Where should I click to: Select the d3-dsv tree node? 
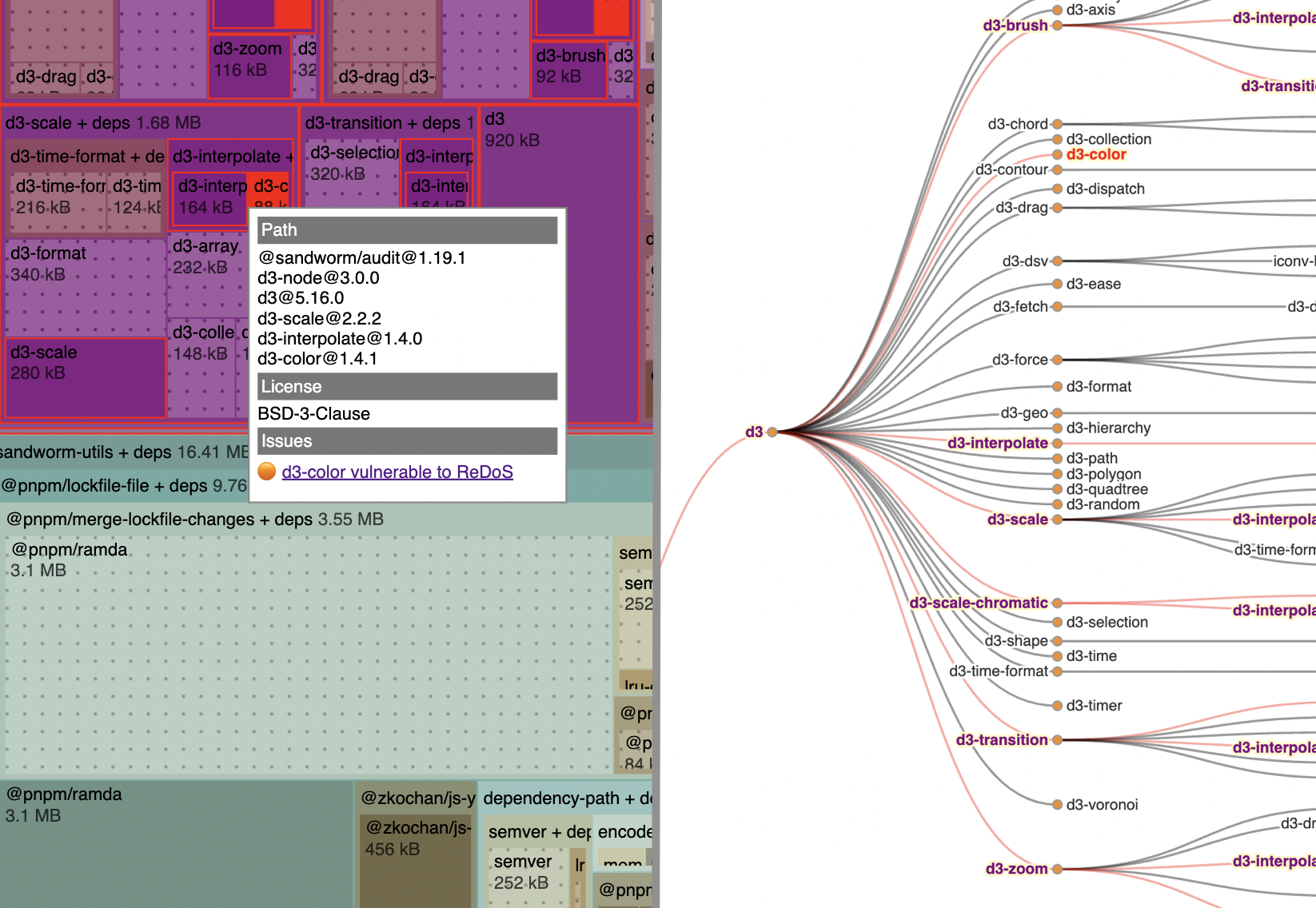(x=1057, y=261)
